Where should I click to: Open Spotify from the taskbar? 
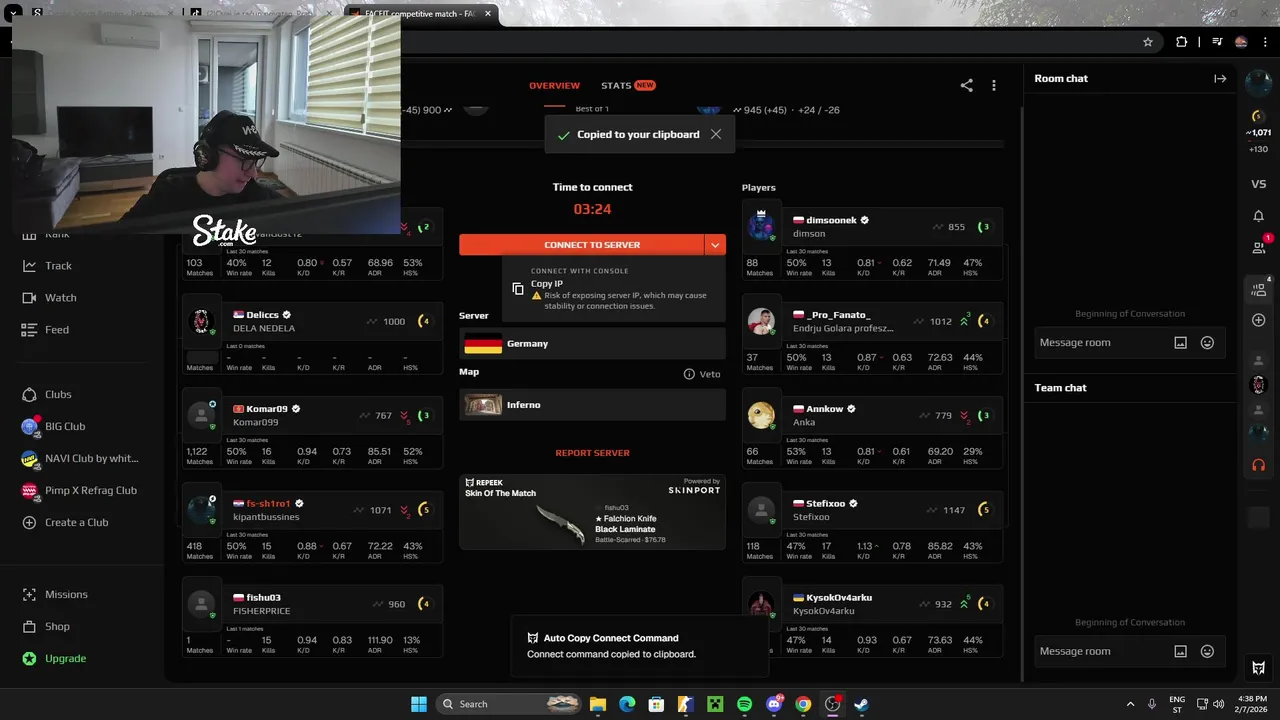745,704
